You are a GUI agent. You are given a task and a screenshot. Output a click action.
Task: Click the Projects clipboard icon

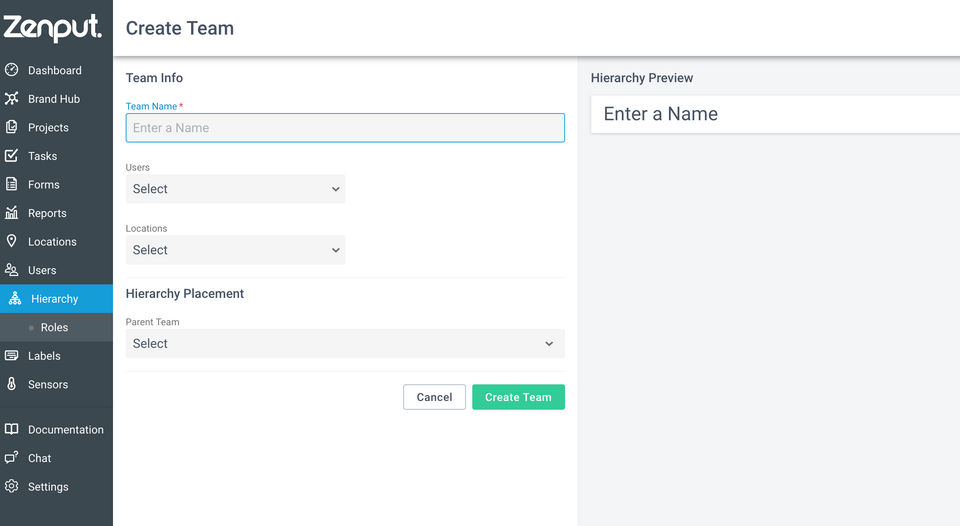12,127
